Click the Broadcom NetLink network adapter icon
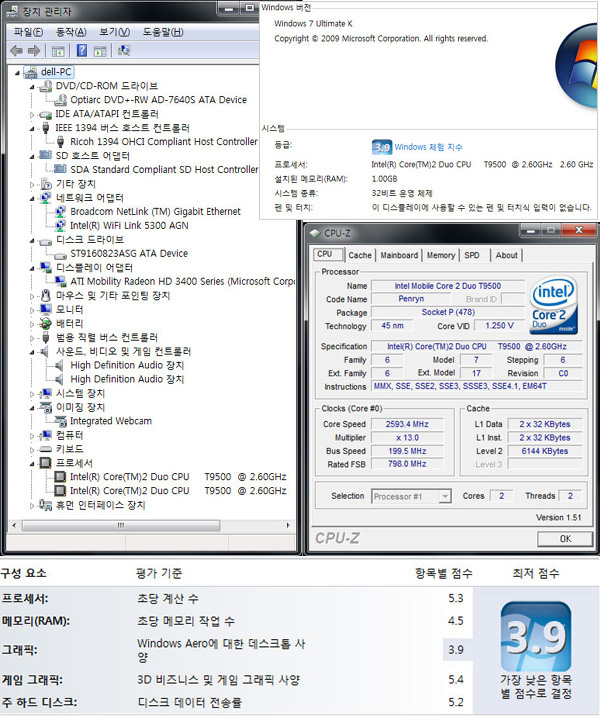The image size is (600, 719). pyautogui.click(x=61, y=211)
